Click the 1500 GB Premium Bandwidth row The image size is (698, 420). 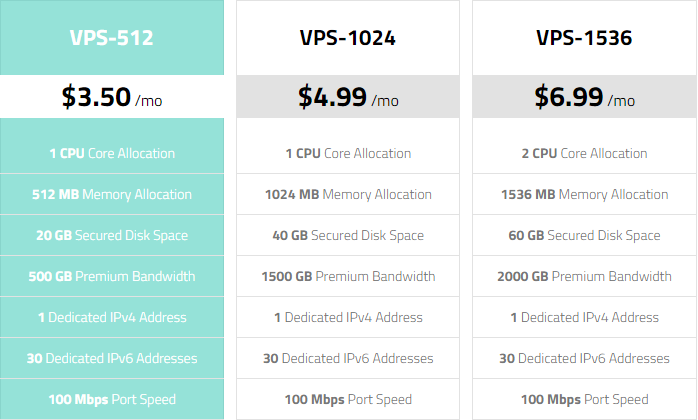[348, 277]
